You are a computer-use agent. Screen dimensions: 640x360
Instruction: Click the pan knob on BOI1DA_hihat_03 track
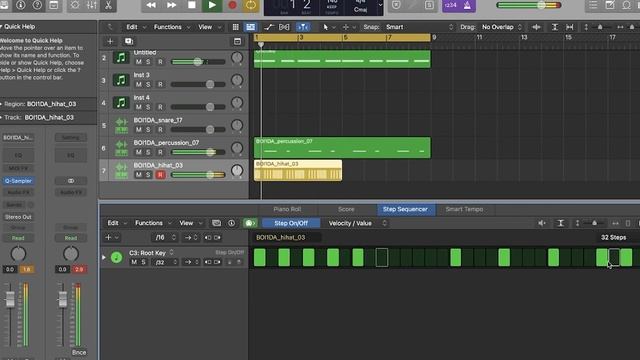(x=237, y=170)
